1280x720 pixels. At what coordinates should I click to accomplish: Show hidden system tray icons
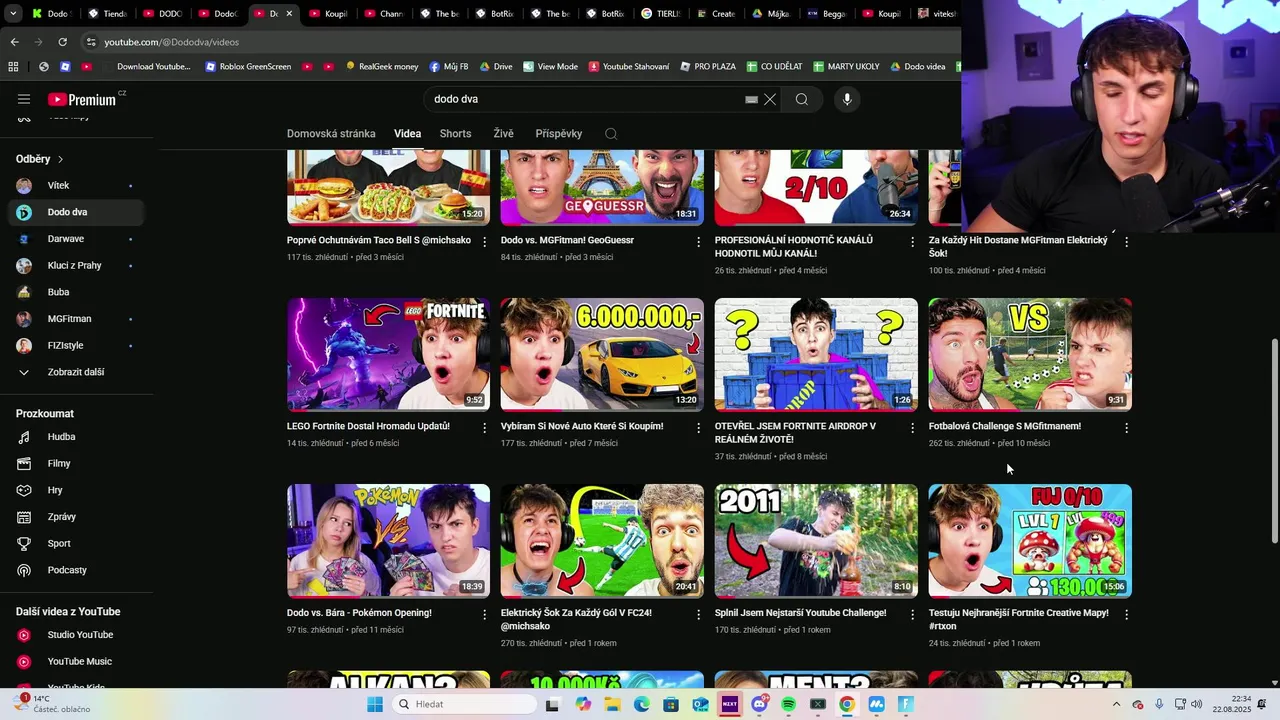[1116, 704]
